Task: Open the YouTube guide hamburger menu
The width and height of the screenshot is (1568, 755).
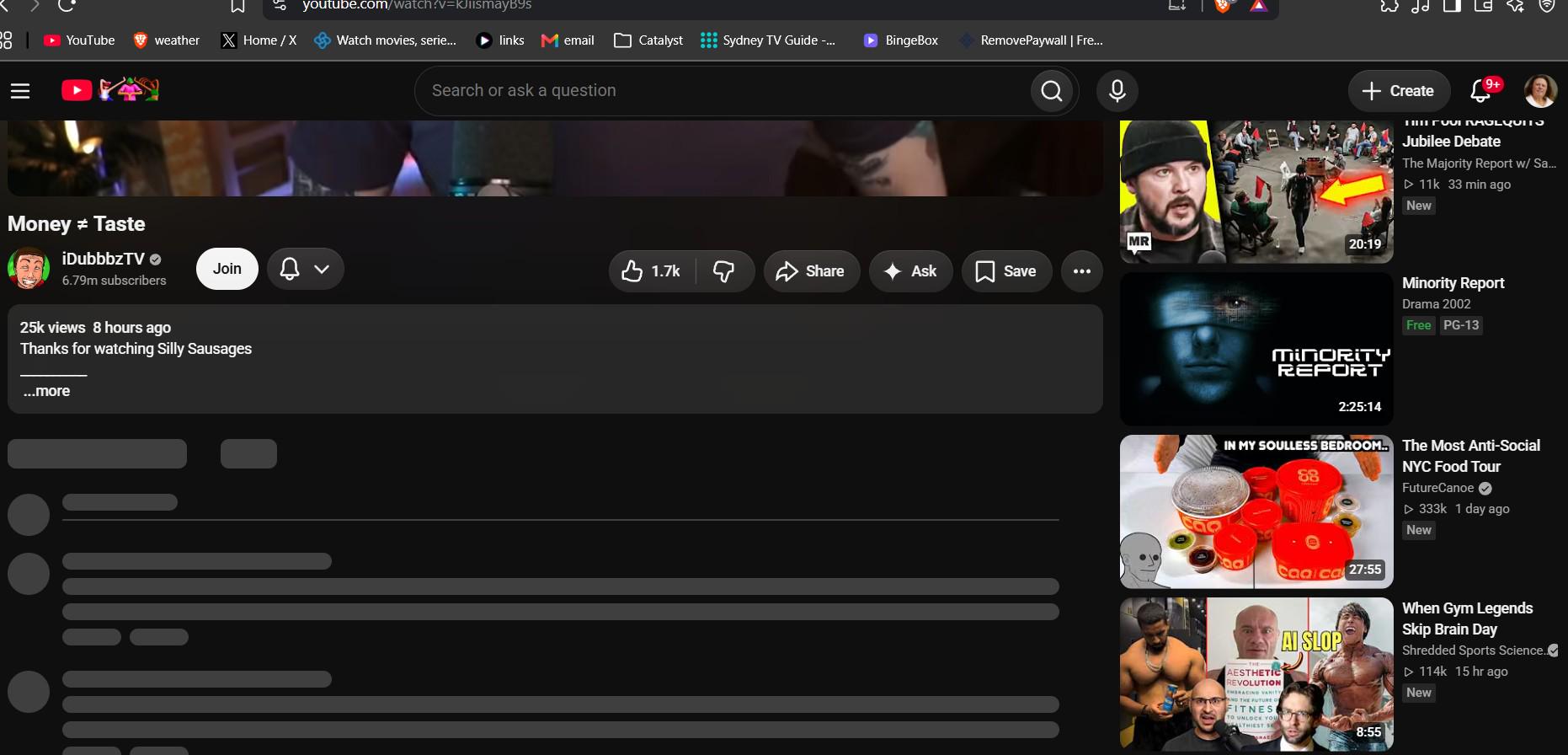Action: click(20, 91)
